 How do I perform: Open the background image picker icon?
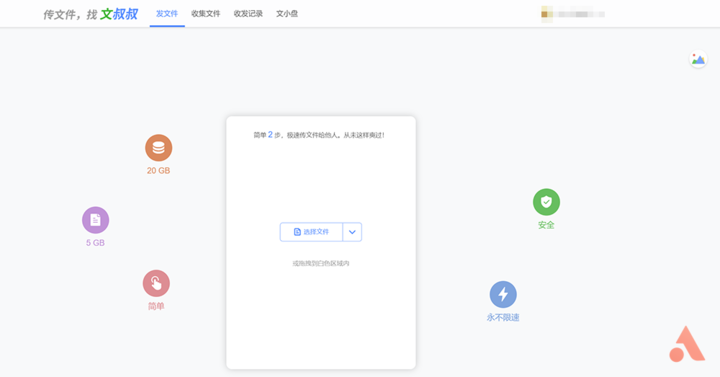pos(698,59)
